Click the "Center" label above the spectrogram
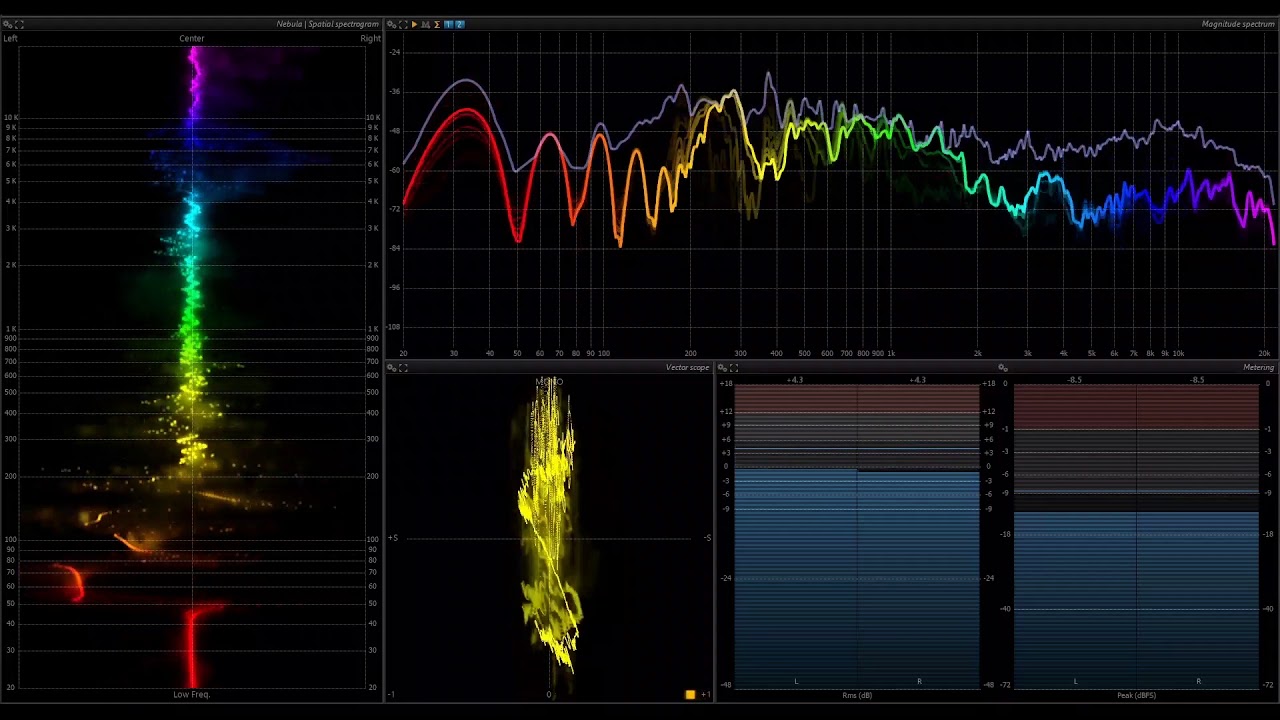 (192, 39)
